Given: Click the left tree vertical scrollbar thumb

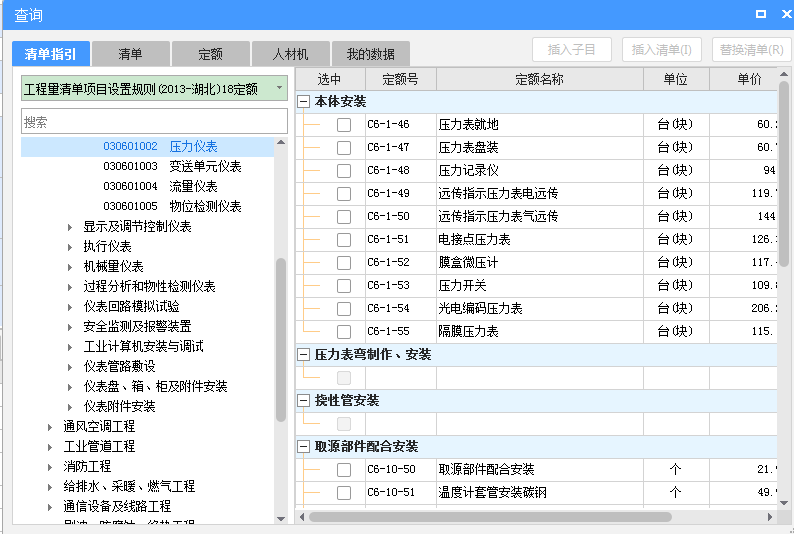Looking at the screenshot, I should pyautogui.click(x=281, y=339).
